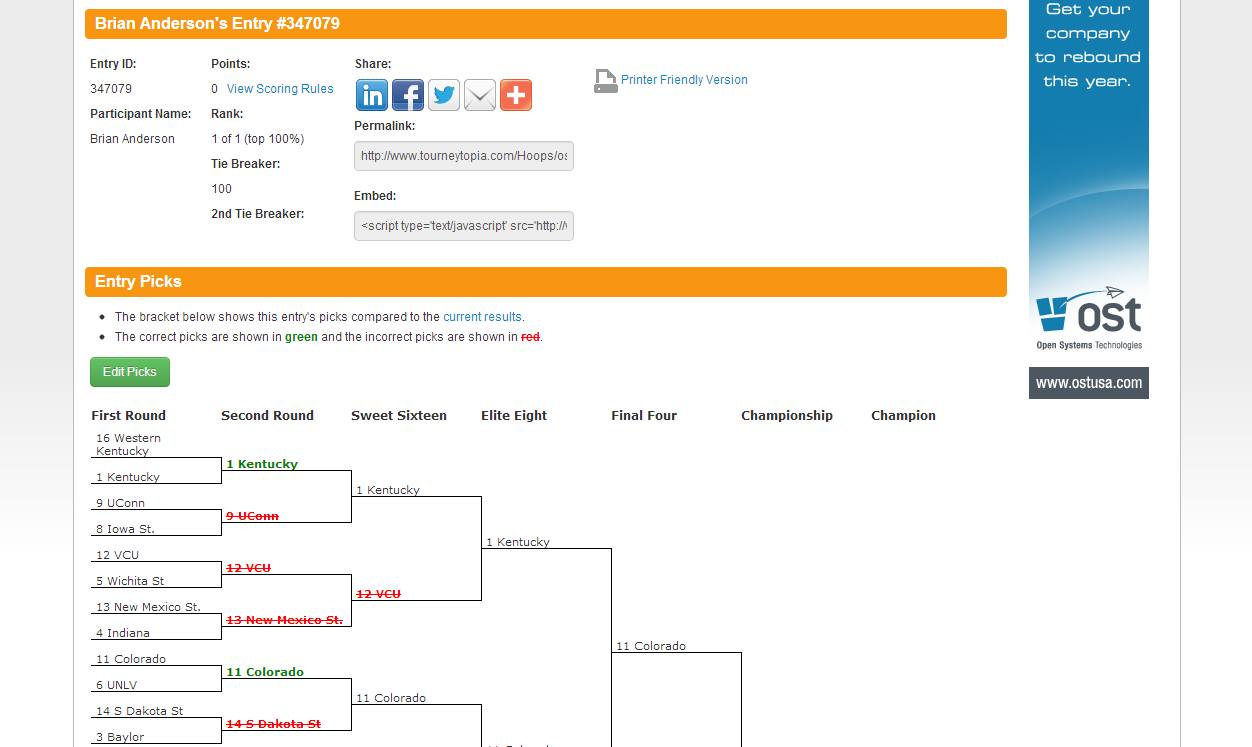This screenshot has height=747, width=1252.
Task: Click 1 Kentucky in Elite Eight
Action: [518, 542]
